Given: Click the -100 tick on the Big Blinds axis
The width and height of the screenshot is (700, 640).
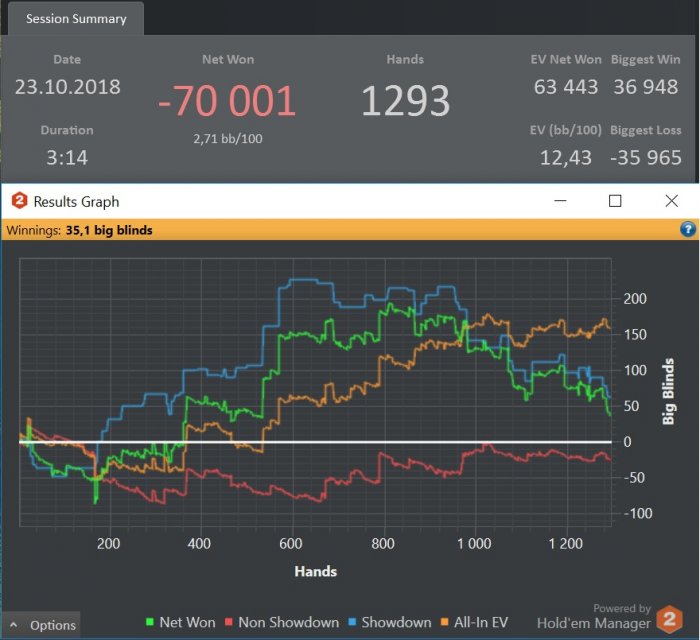Looking at the screenshot, I should click(638, 513).
